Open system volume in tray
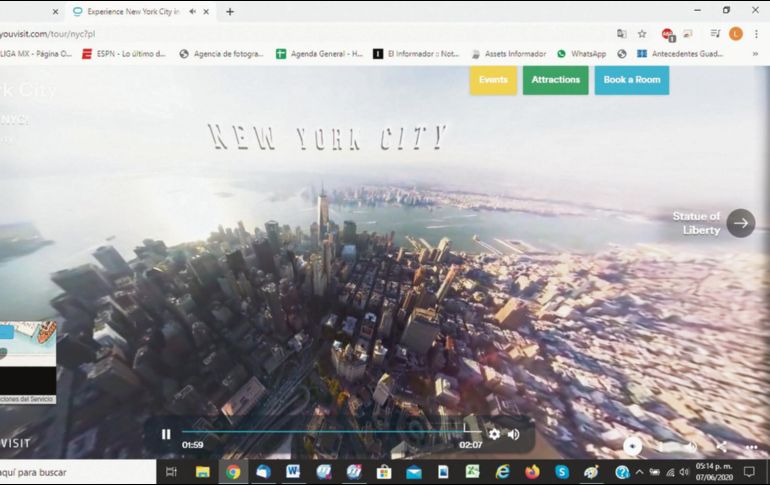Viewport: 770px width, 485px height. [684, 472]
